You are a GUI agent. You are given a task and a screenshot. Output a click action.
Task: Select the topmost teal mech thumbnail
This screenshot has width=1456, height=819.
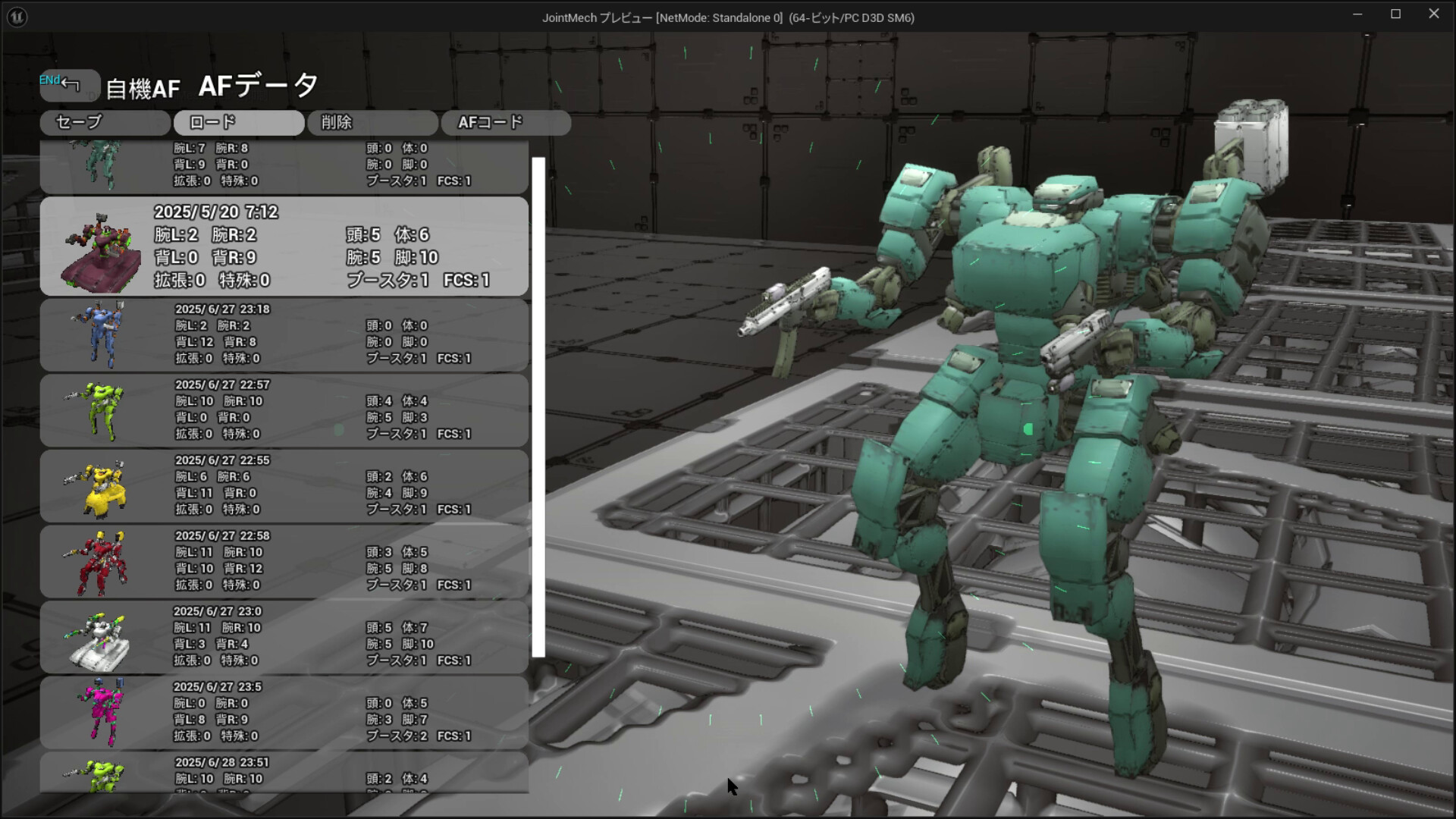99,163
